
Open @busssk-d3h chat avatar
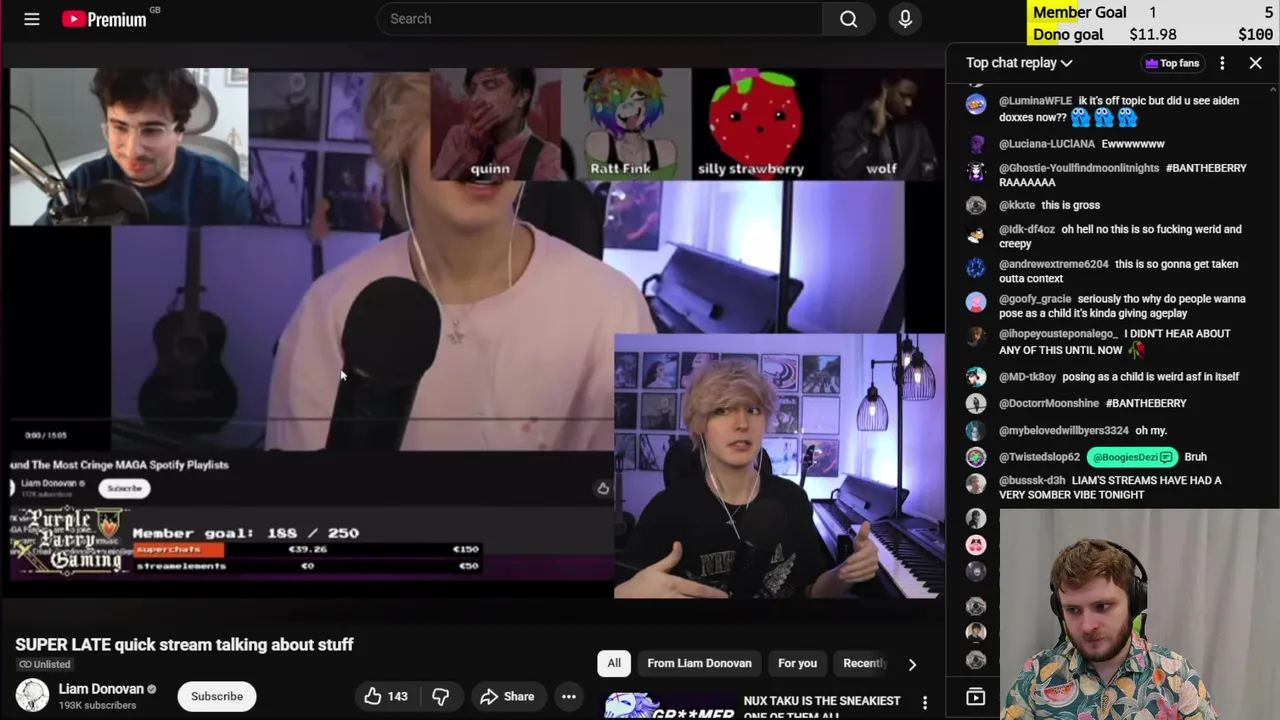[x=976, y=482]
